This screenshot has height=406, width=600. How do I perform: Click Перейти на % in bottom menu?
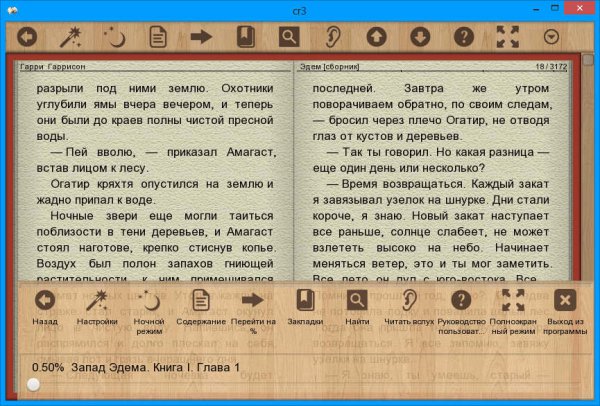253,300
